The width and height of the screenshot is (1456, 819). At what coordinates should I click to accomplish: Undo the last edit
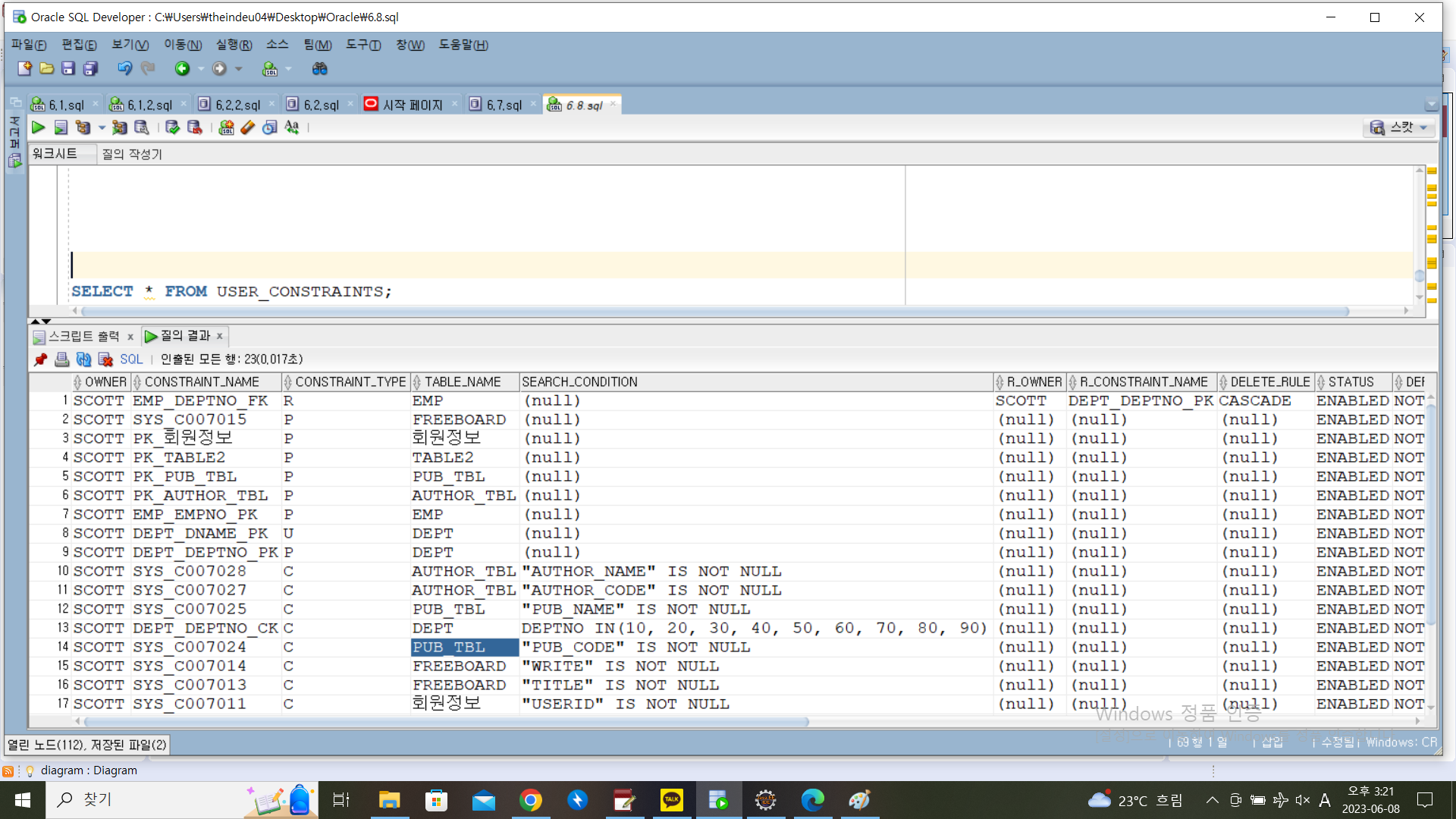(124, 69)
